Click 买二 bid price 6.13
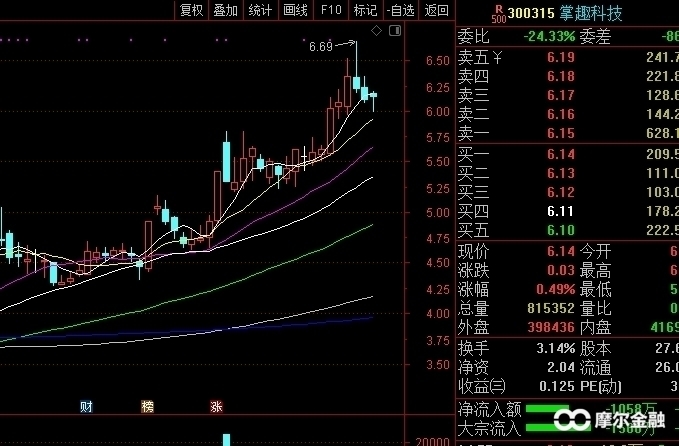The image size is (679, 446). click(x=561, y=173)
